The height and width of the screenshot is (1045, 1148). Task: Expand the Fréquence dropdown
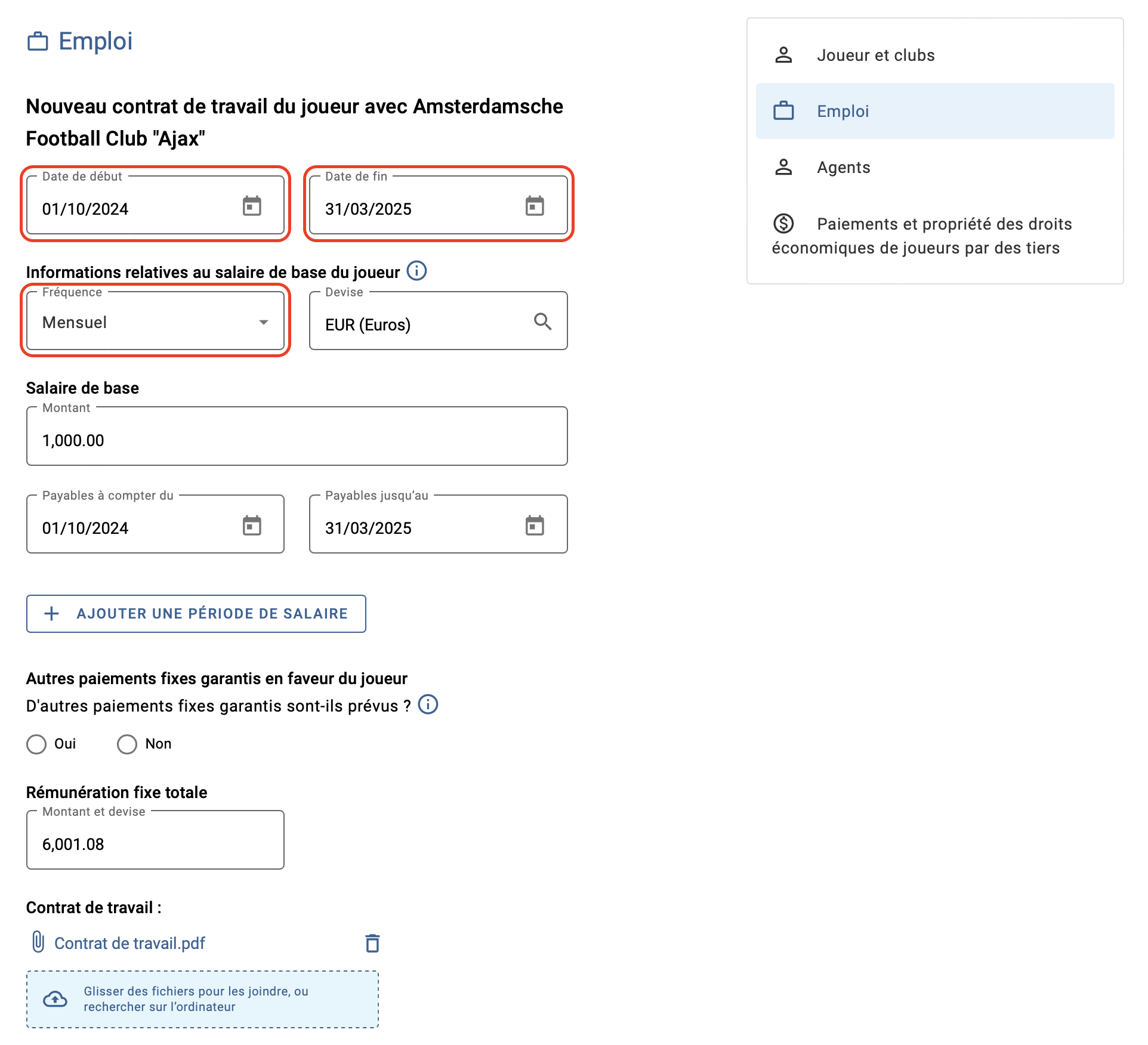pyautogui.click(x=156, y=321)
